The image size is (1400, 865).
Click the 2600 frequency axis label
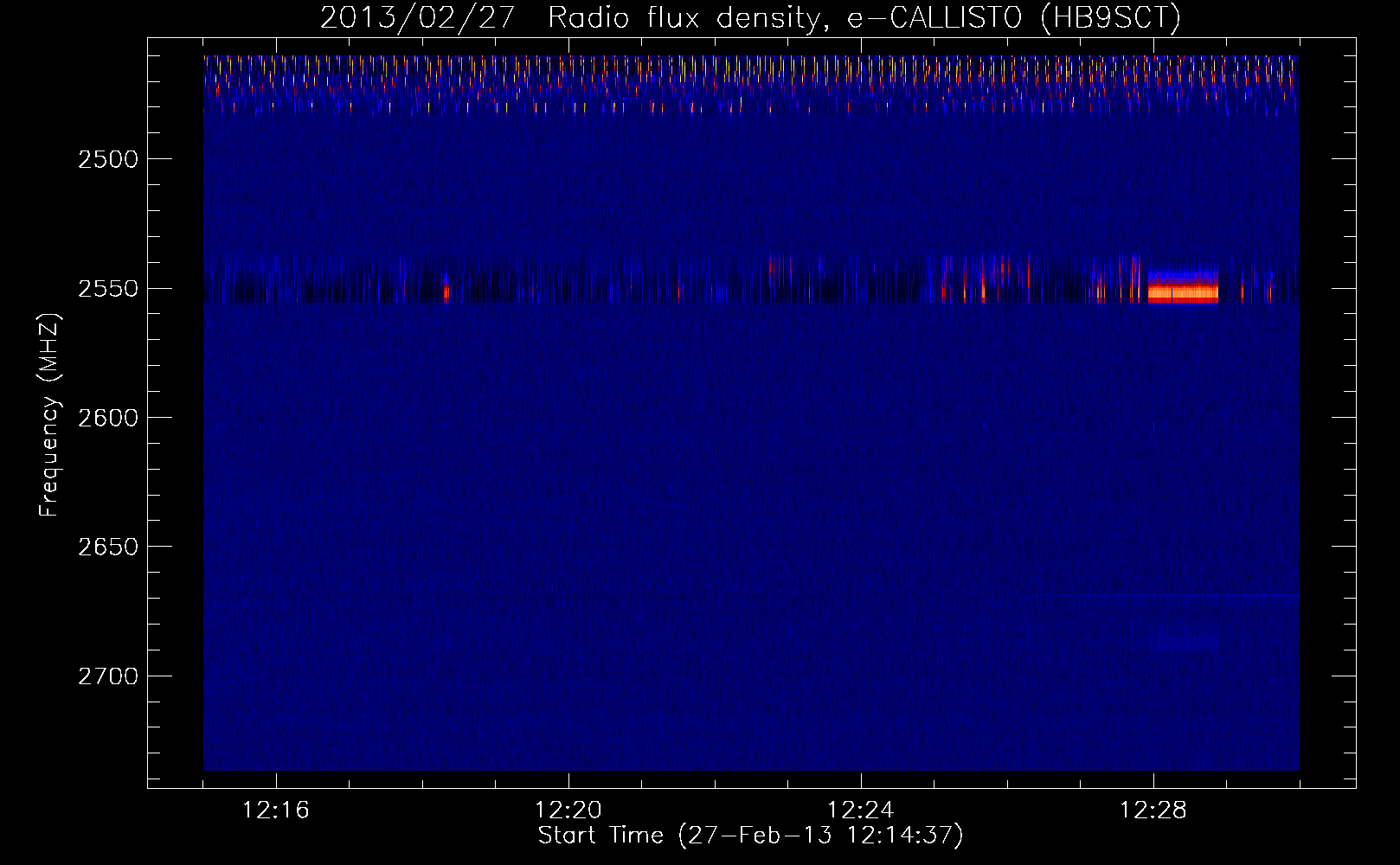[x=108, y=418]
